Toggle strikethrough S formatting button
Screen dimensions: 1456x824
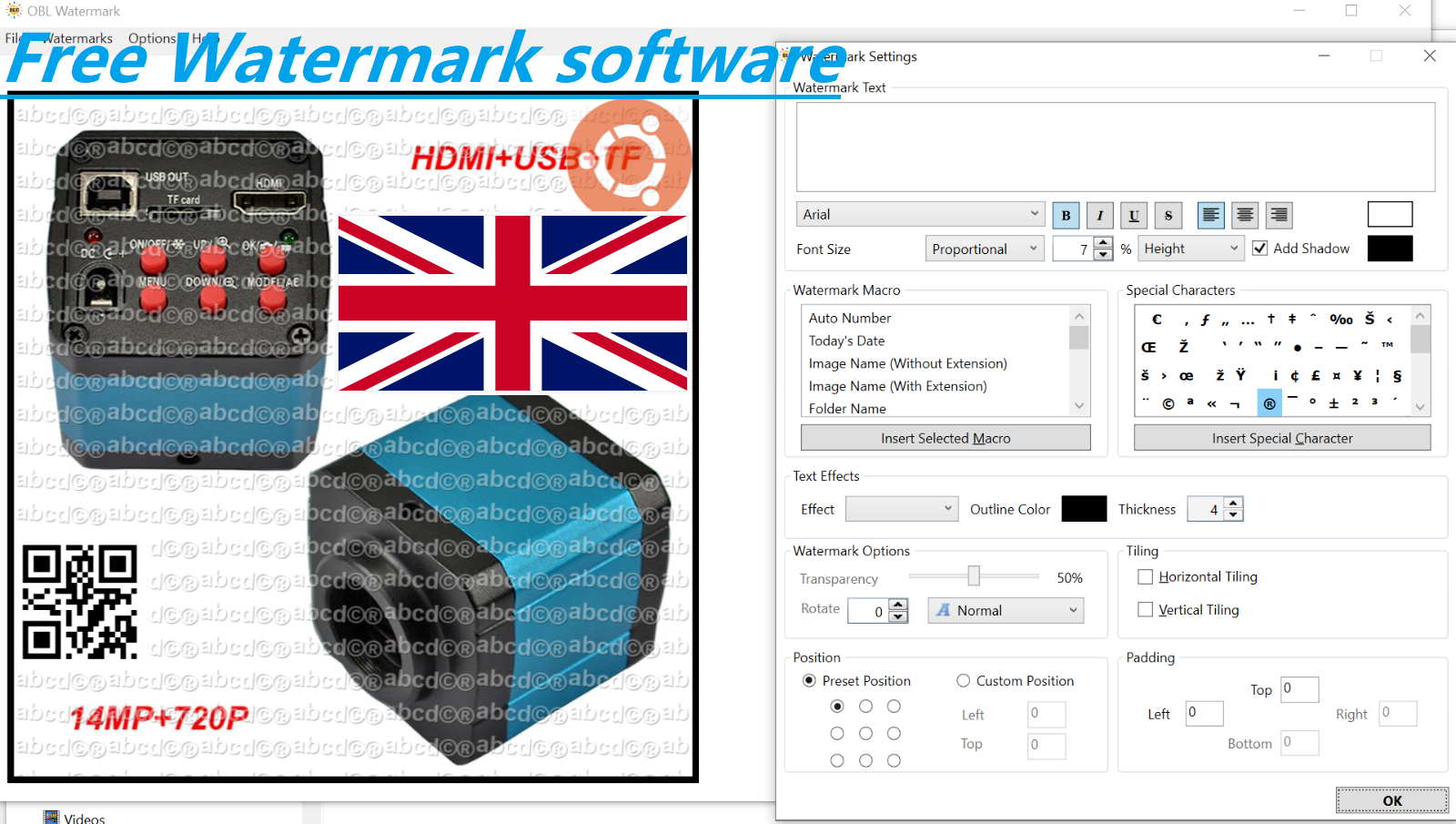(1168, 216)
